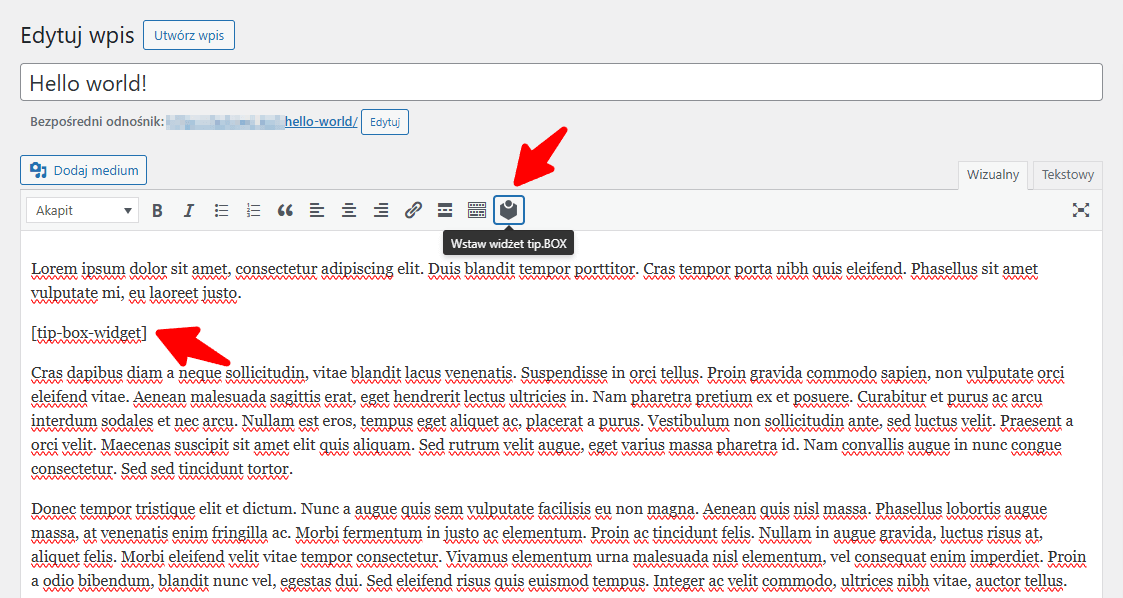Apply italic formatting to text
Screen dimensions: 1123x598
189,210
